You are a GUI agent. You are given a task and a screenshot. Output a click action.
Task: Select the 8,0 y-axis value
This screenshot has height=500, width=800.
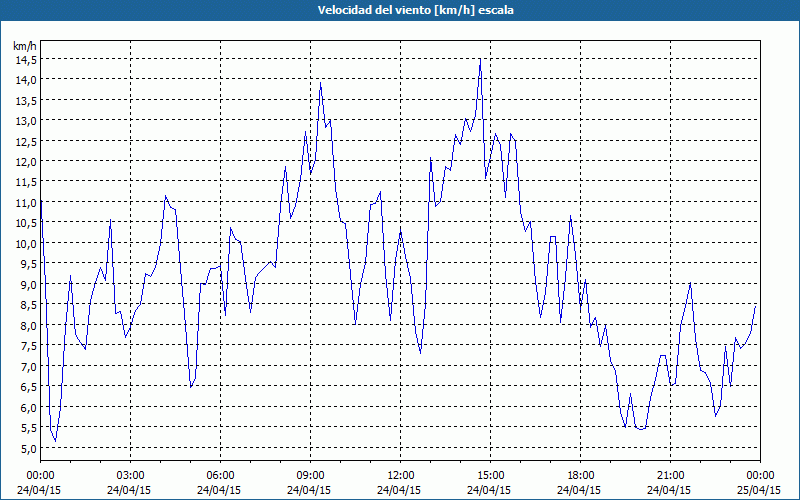tap(28, 326)
